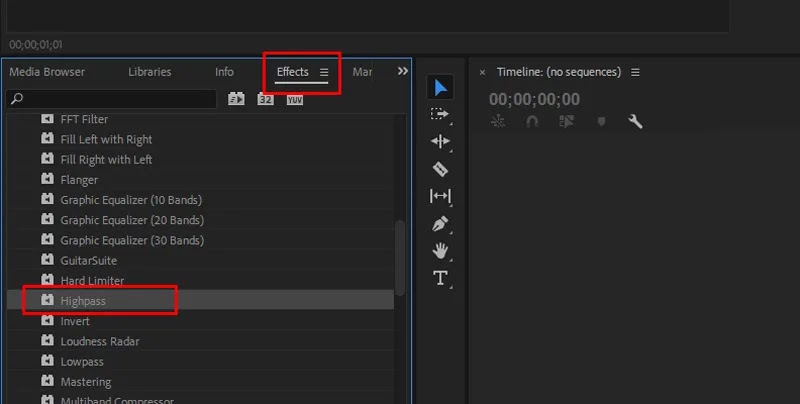Select the Slip tool
This screenshot has width=800, height=404.
[x=440, y=196]
